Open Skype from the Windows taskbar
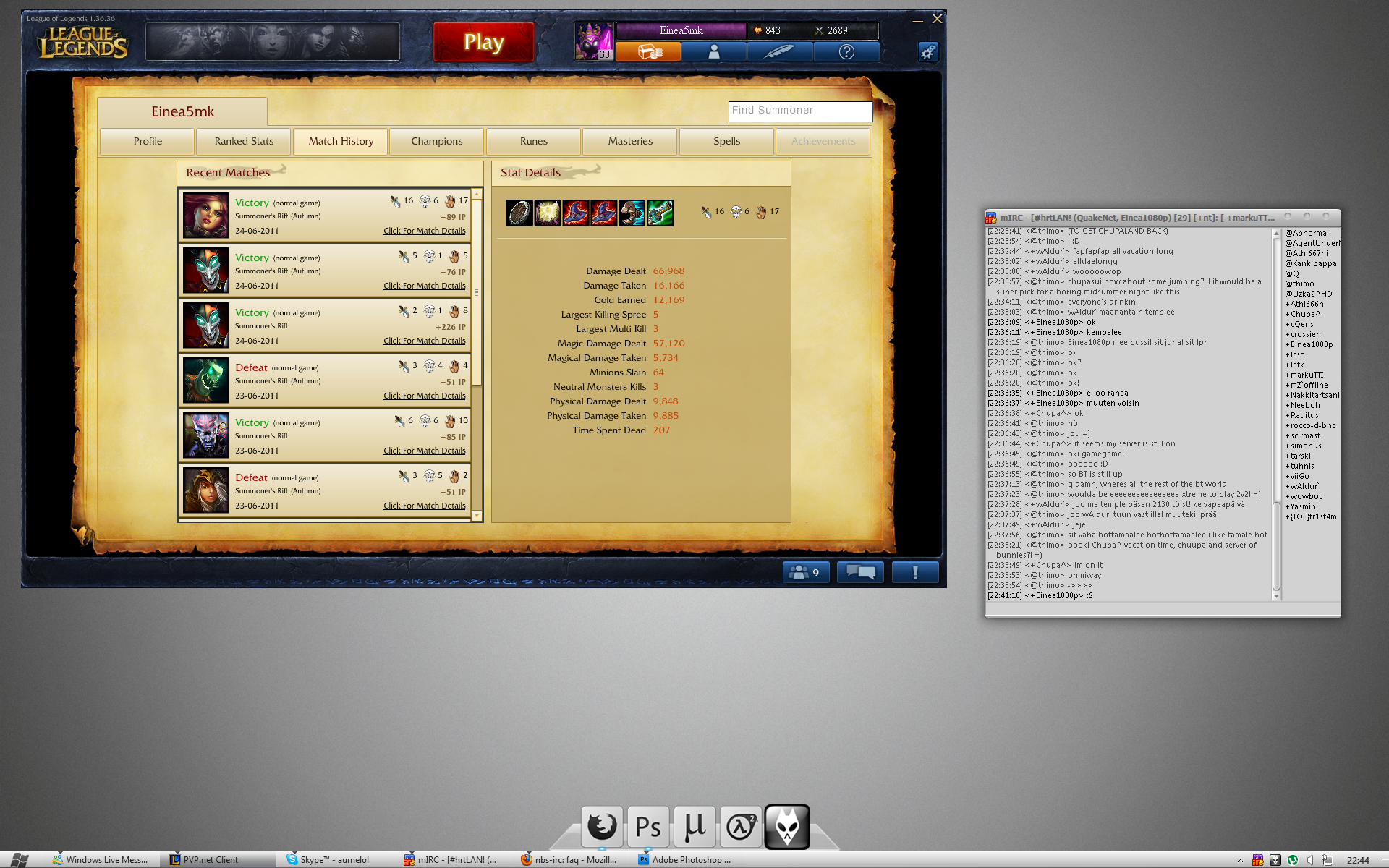 [328, 860]
